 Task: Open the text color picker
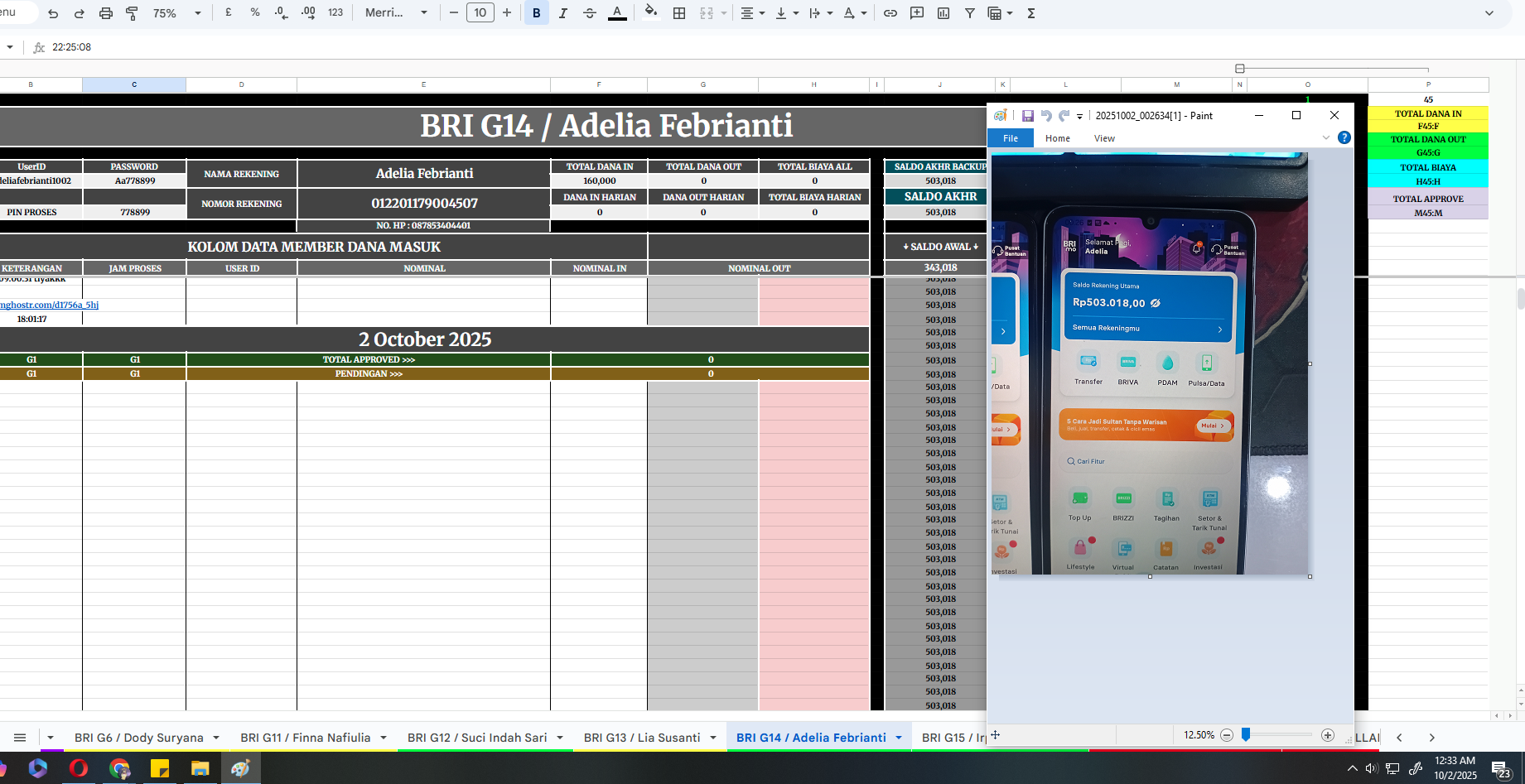pyautogui.click(x=617, y=13)
